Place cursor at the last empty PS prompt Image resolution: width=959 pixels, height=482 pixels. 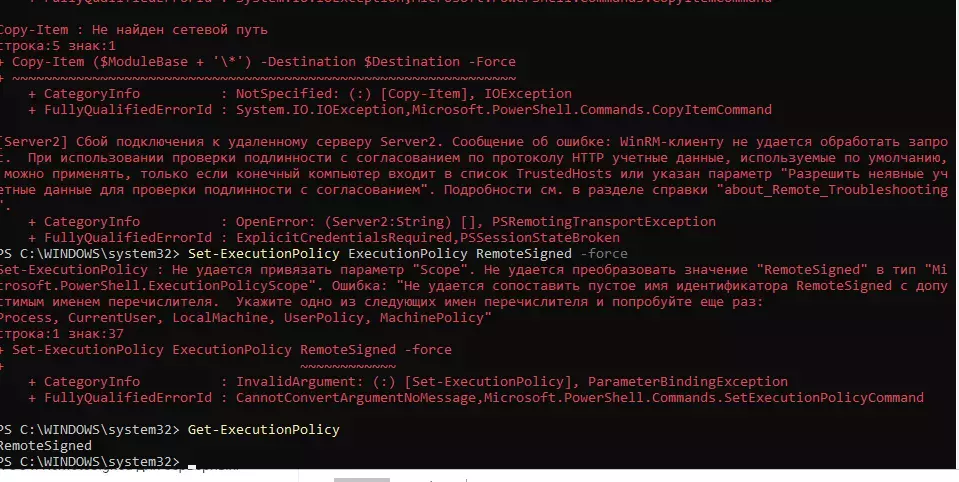point(191,462)
